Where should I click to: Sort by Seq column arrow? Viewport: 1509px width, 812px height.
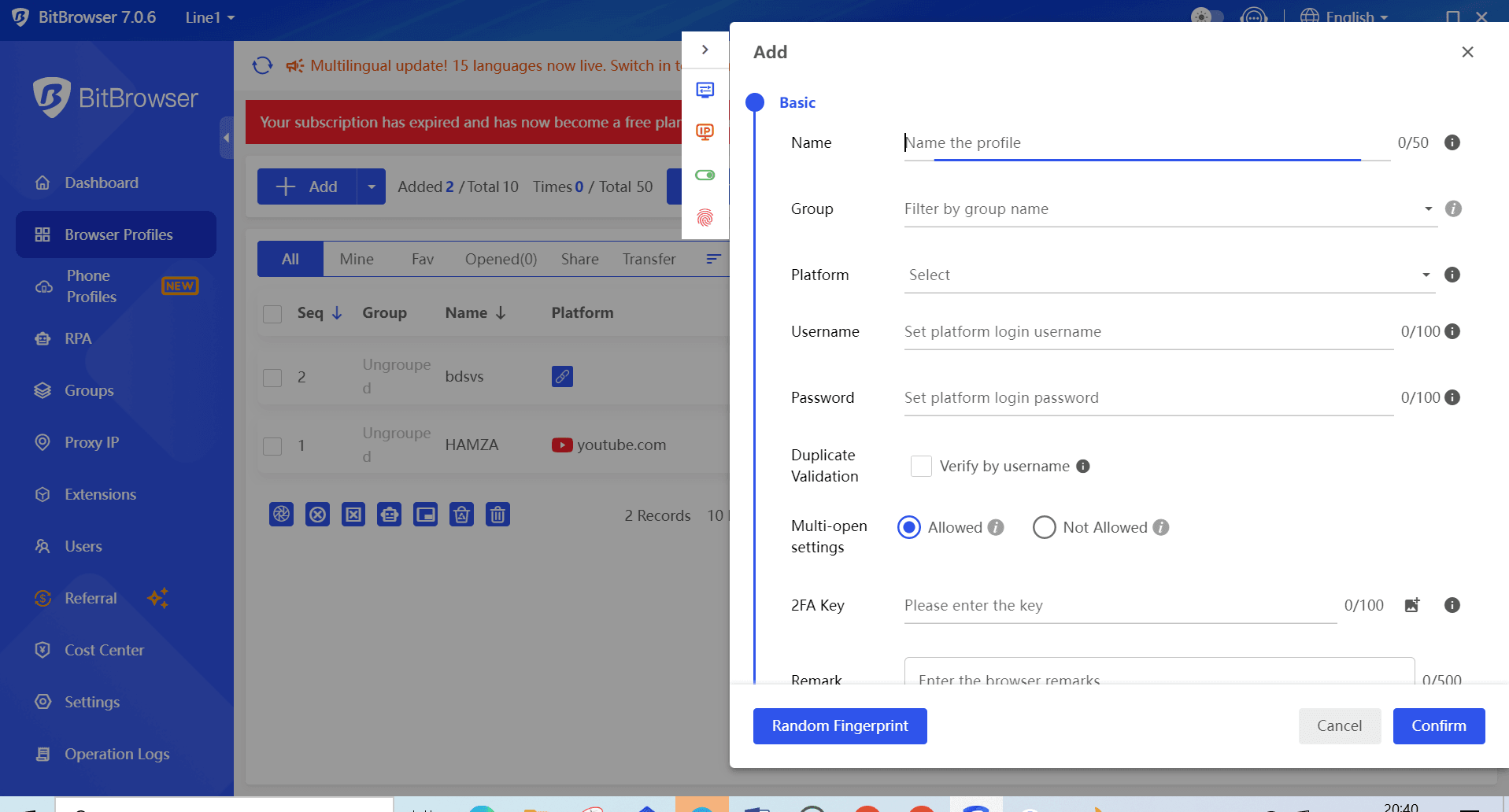click(337, 313)
